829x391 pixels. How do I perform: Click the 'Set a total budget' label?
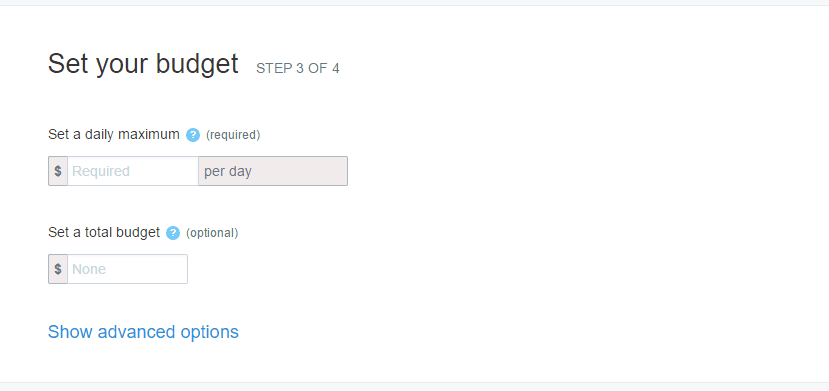point(104,232)
